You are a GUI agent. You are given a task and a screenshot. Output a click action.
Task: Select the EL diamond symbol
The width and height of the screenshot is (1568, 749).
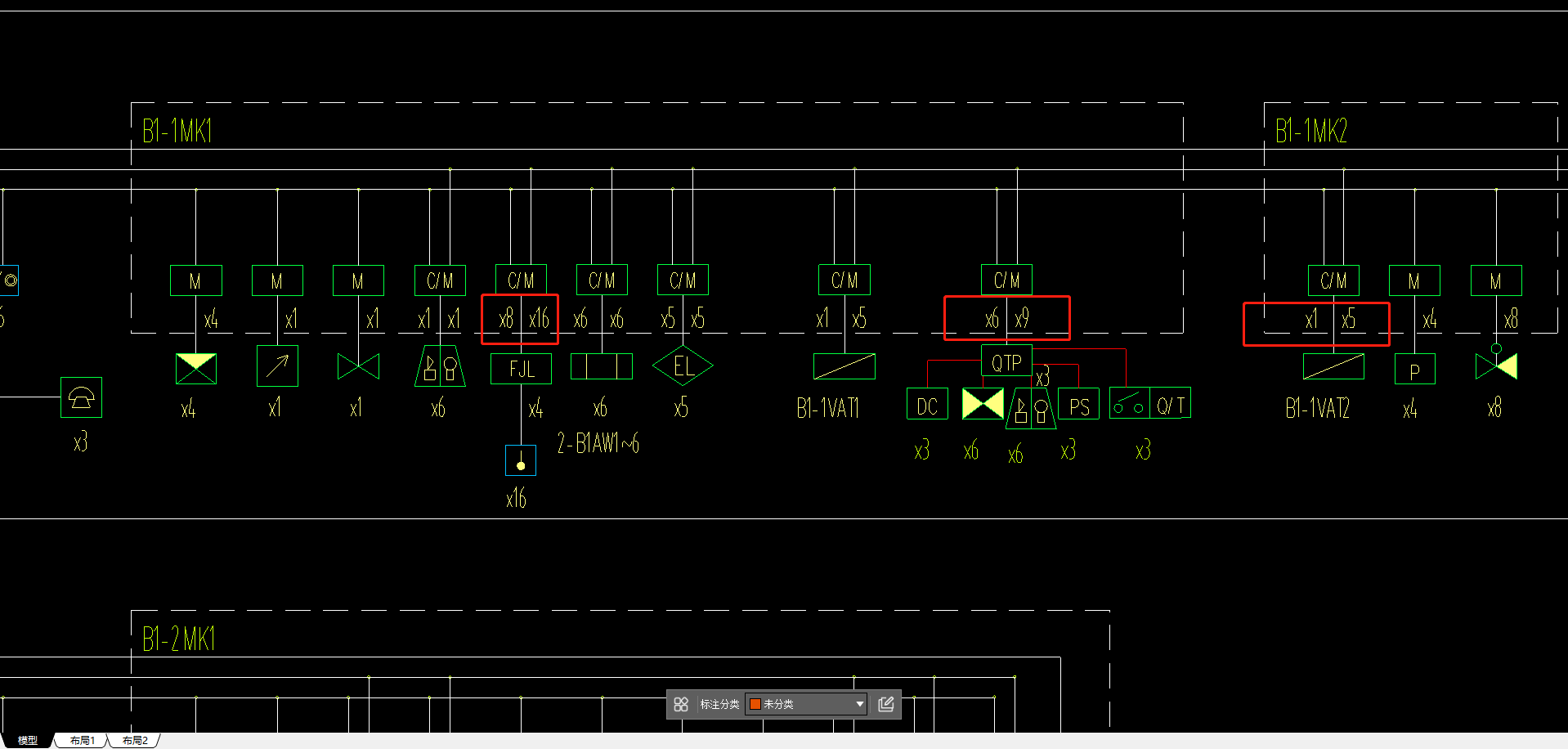[x=683, y=366]
